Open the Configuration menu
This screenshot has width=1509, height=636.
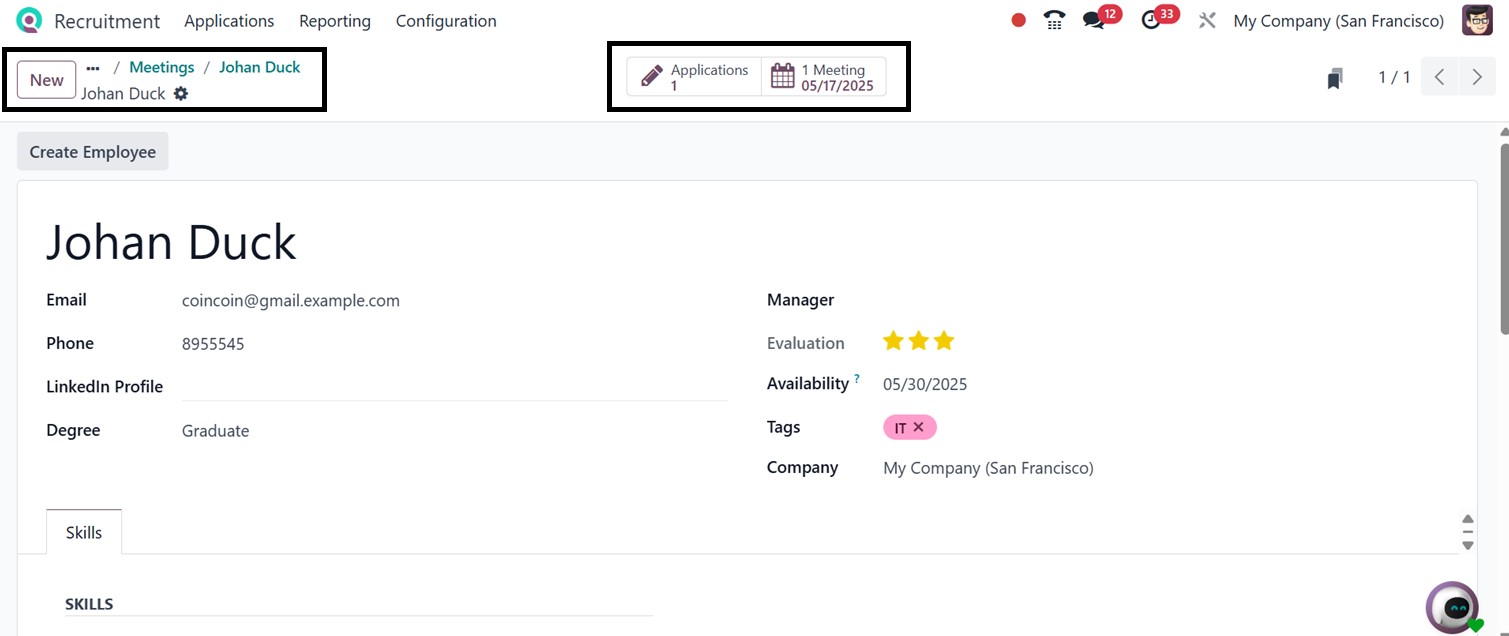(446, 21)
